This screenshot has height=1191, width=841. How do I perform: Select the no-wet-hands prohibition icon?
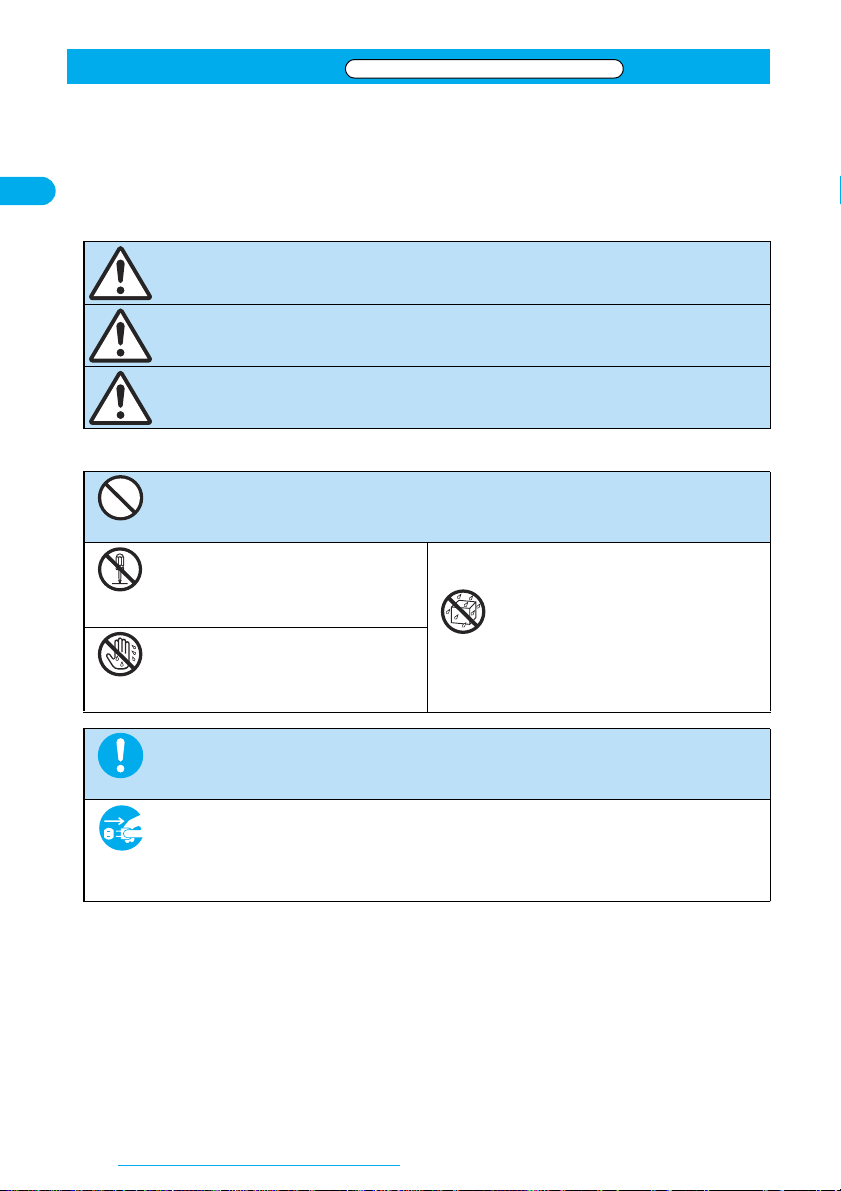[120, 654]
